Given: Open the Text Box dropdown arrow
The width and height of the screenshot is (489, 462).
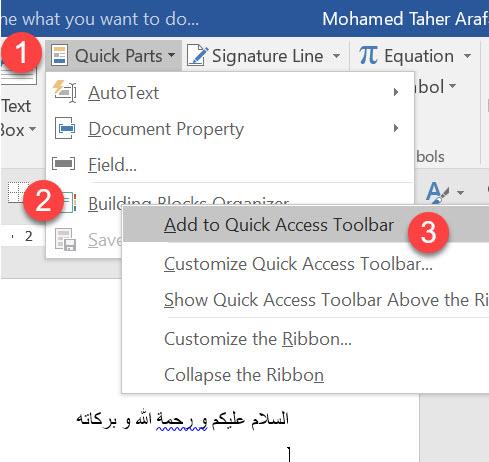Looking at the screenshot, I should (32, 129).
